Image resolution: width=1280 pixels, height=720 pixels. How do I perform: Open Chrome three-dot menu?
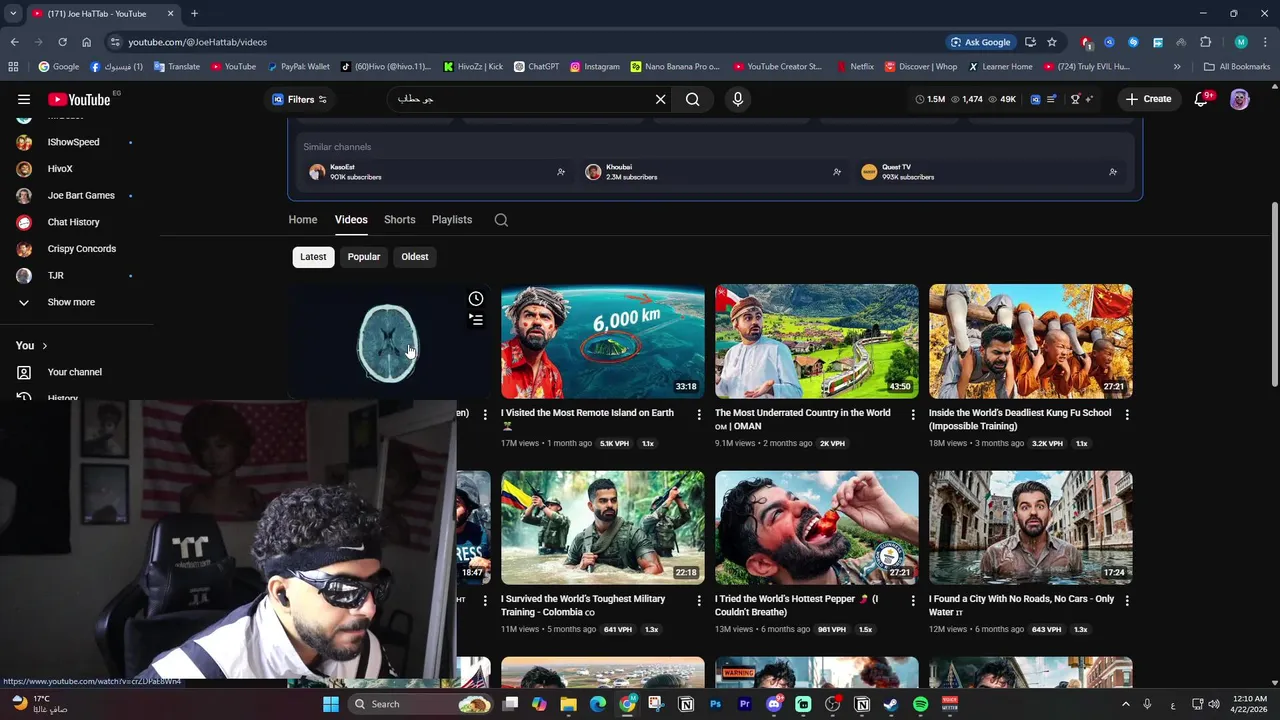[x=1263, y=42]
